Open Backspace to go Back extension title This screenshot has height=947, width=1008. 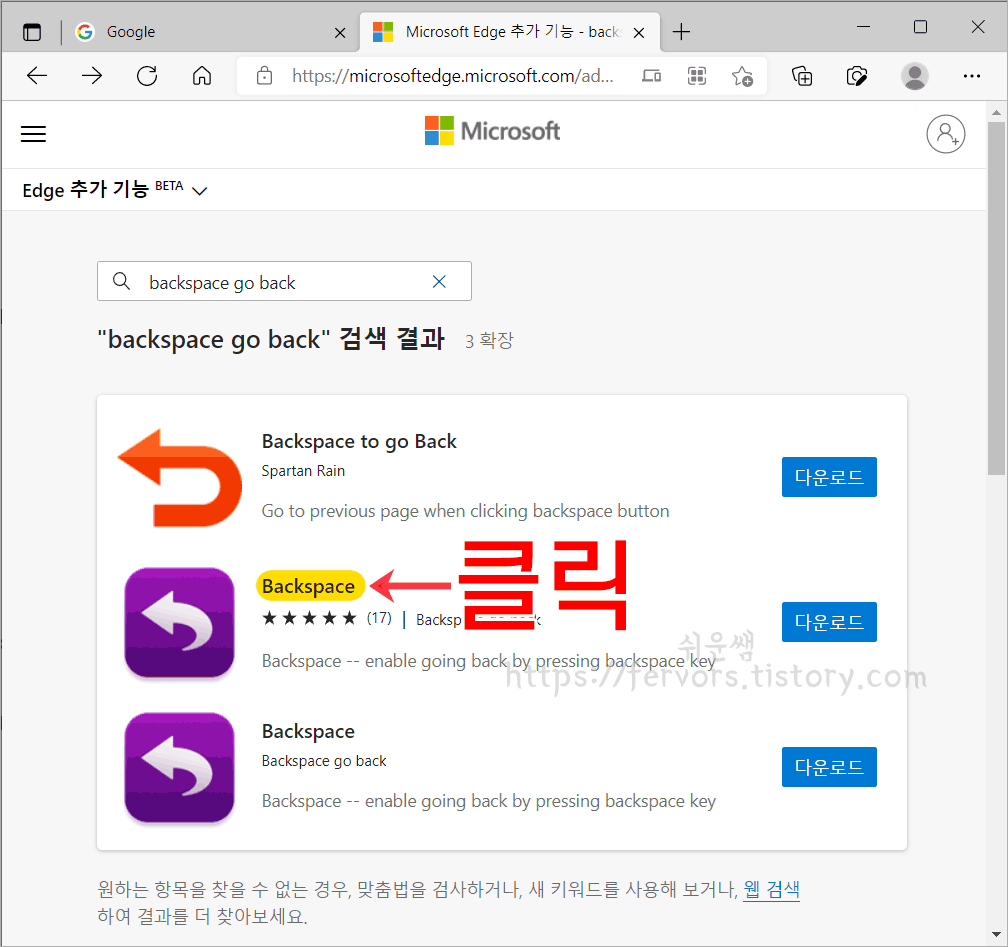tap(359, 442)
